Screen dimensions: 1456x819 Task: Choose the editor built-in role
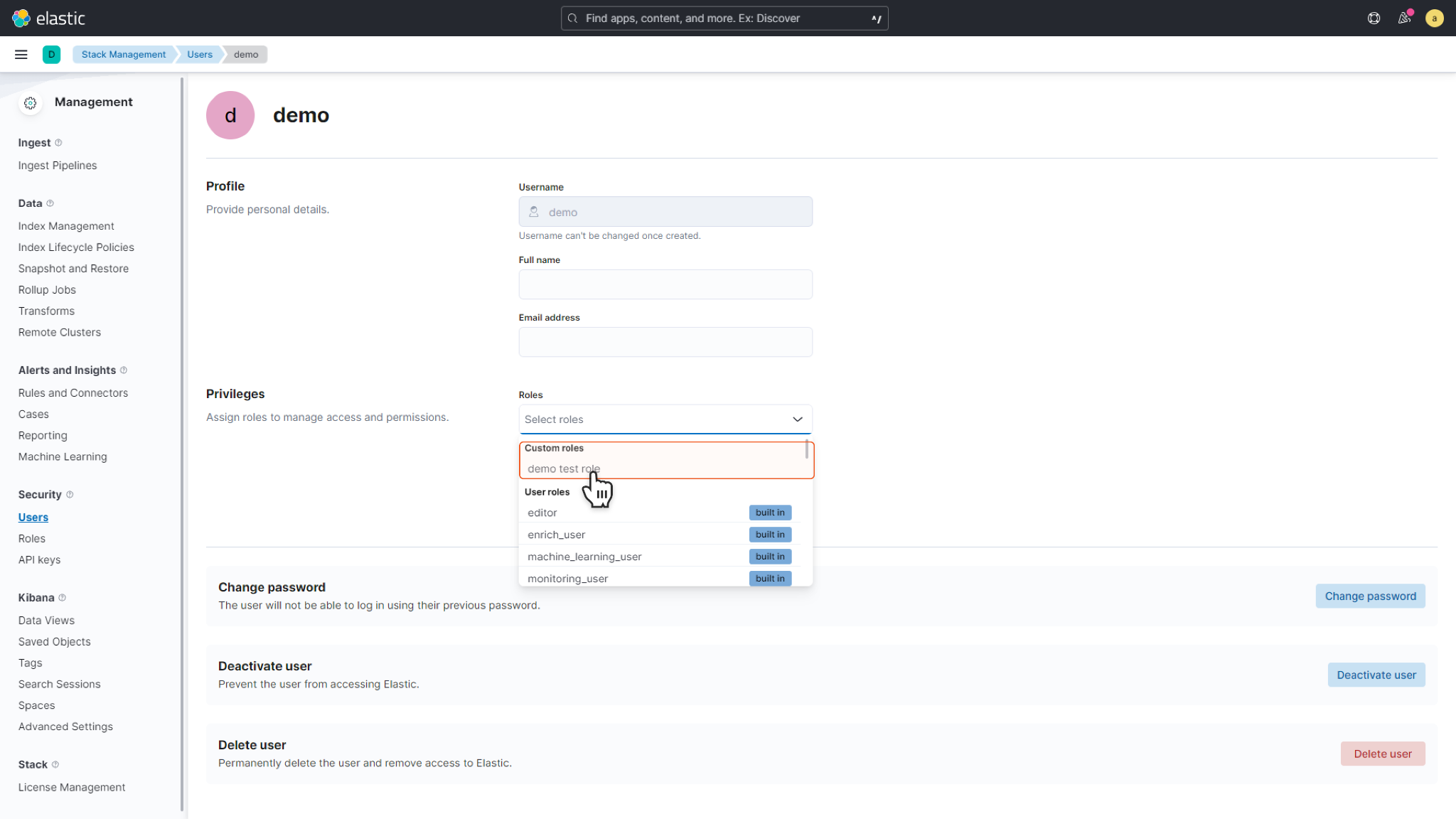click(x=542, y=513)
